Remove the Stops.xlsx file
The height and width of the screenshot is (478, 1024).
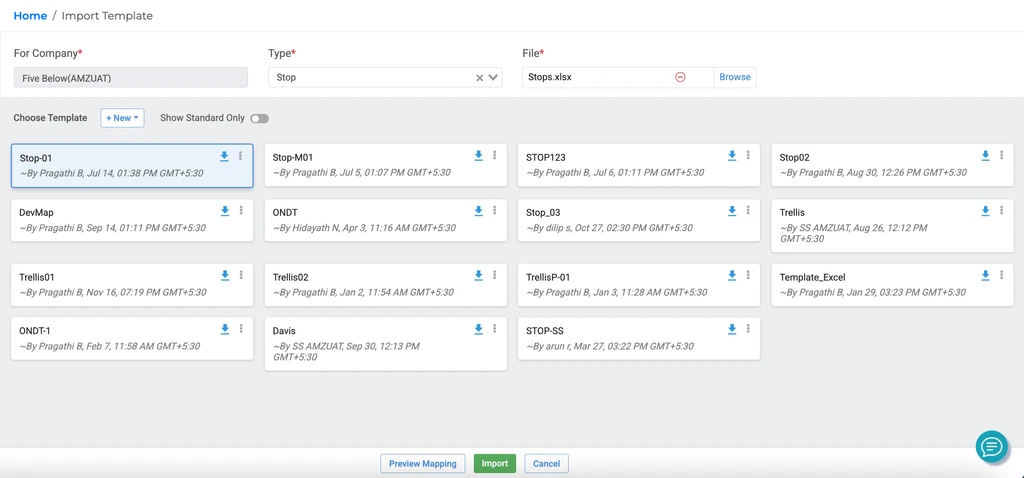click(680, 77)
